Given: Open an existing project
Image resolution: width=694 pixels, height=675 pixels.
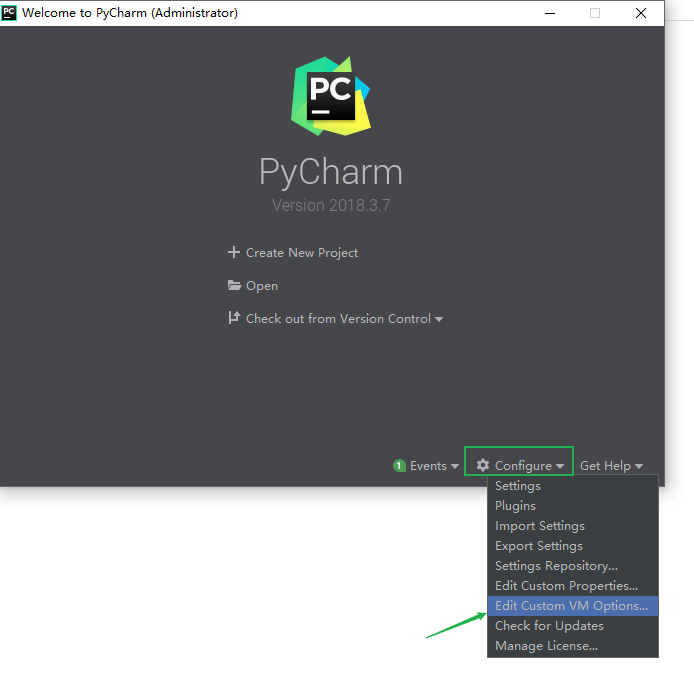Looking at the screenshot, I should 253,286.
